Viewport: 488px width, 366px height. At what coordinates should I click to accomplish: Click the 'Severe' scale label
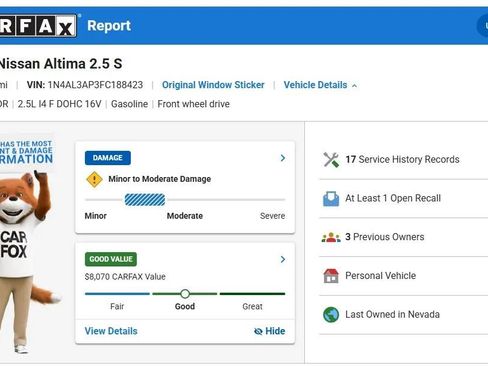click(272, 216)
